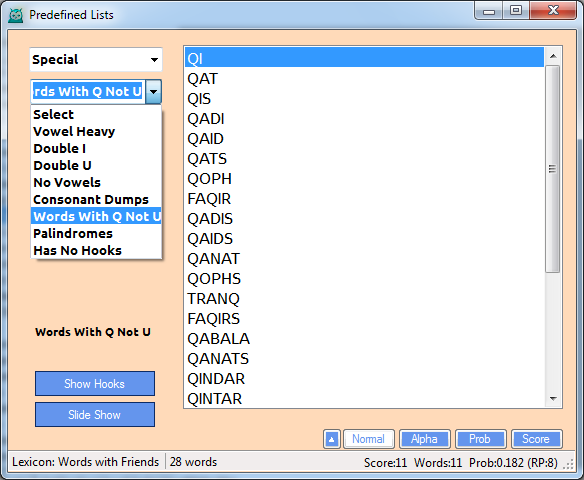The height and width of the screenshot is (480, 584).
Task: Click the scroll-up arrow of the word list
Action: (x=553, y=56)
